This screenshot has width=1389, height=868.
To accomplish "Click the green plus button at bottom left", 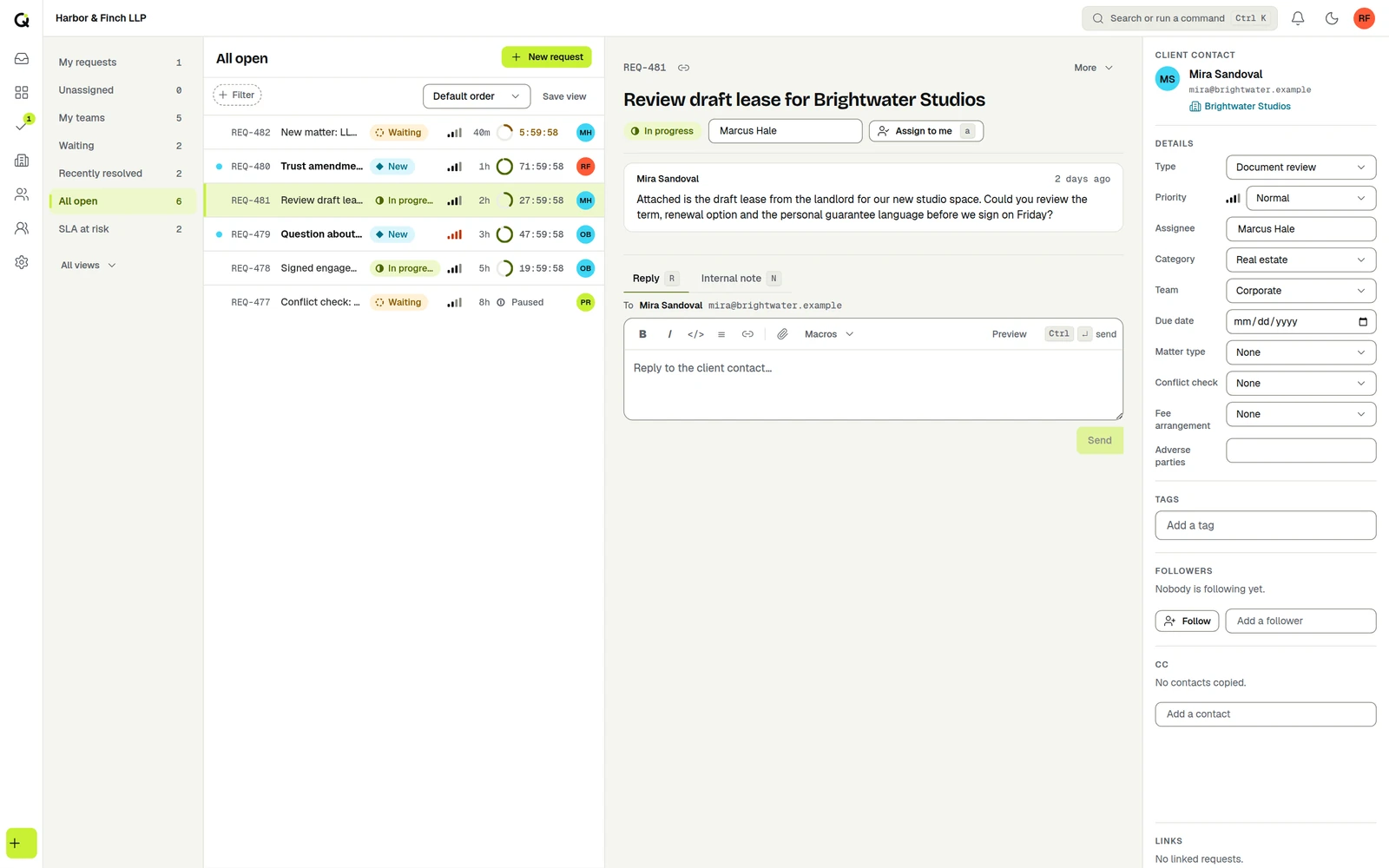I will 22,843.
